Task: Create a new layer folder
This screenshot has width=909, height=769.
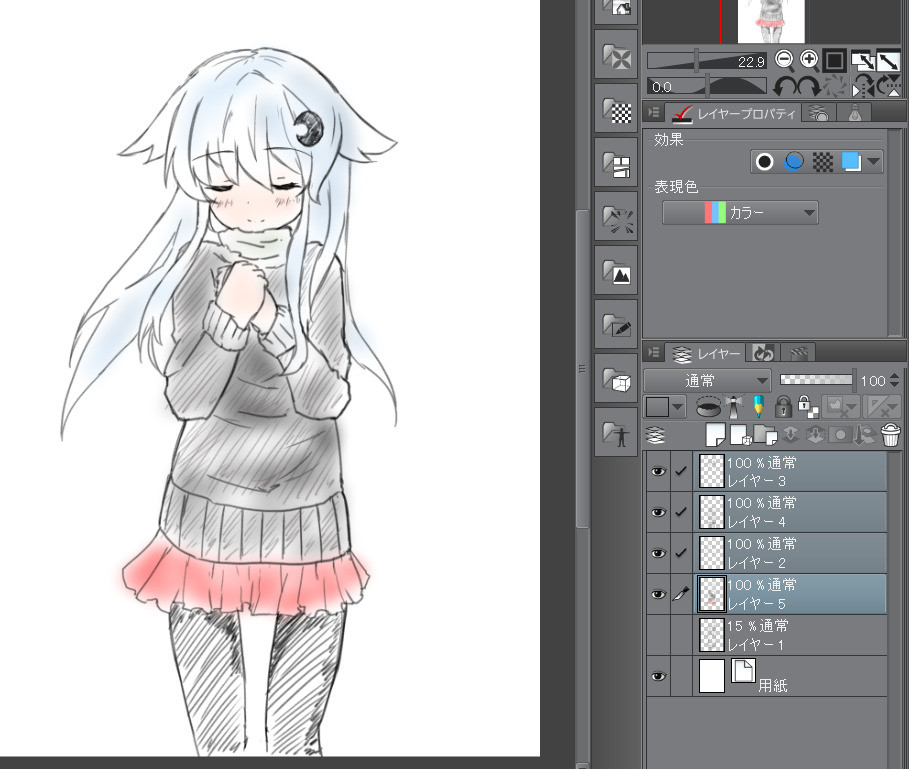Action: tap(766, 435)
